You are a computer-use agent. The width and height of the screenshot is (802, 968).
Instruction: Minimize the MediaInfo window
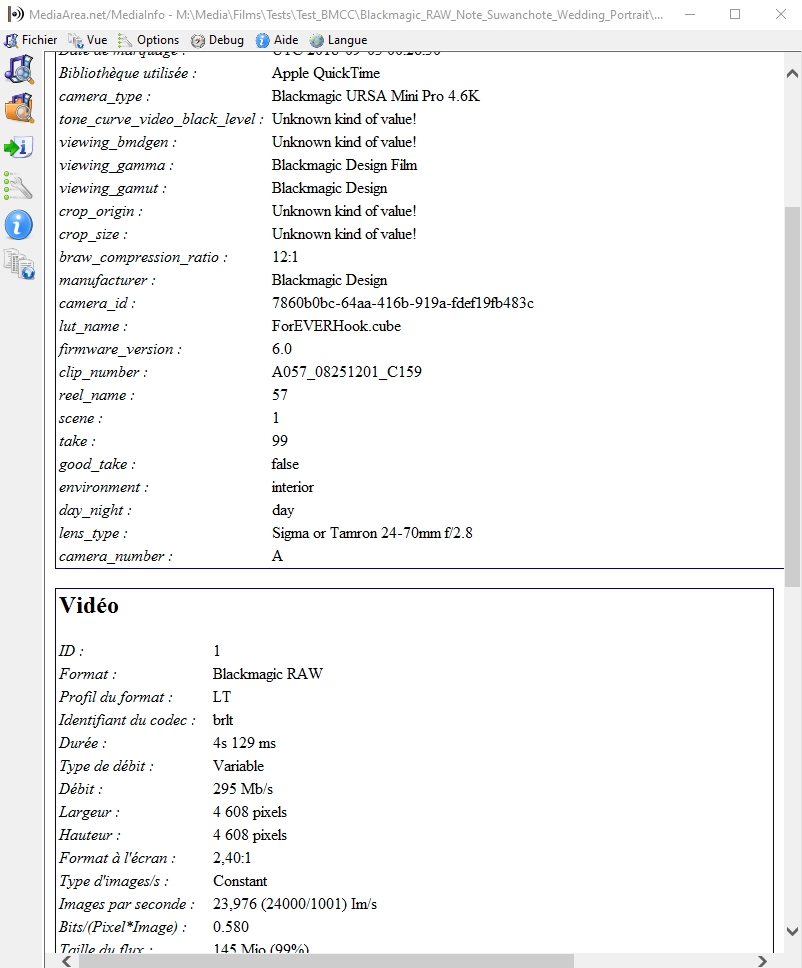click(x=690, y=14)
